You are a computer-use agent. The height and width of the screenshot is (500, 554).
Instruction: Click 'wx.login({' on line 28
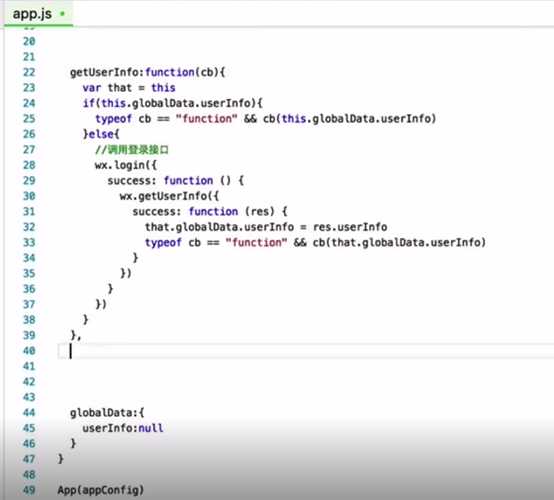126,165
